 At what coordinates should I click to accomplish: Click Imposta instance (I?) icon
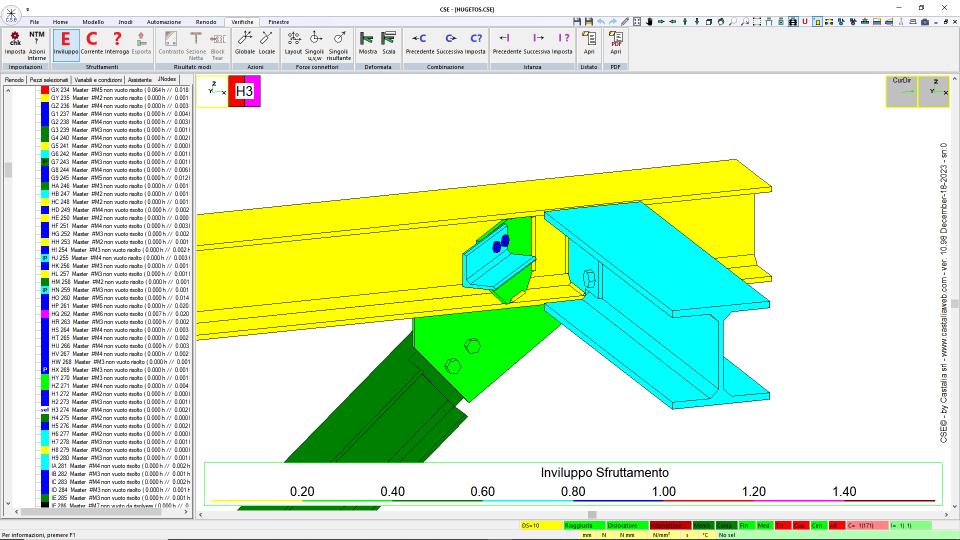(562, 44)
